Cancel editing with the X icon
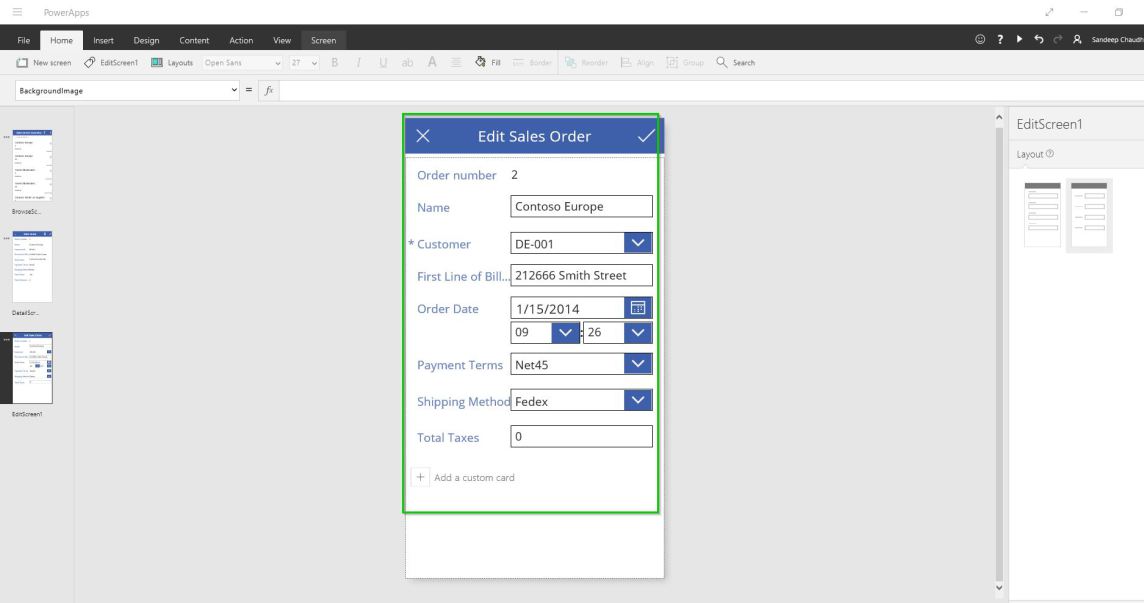 tap(422, 136)
